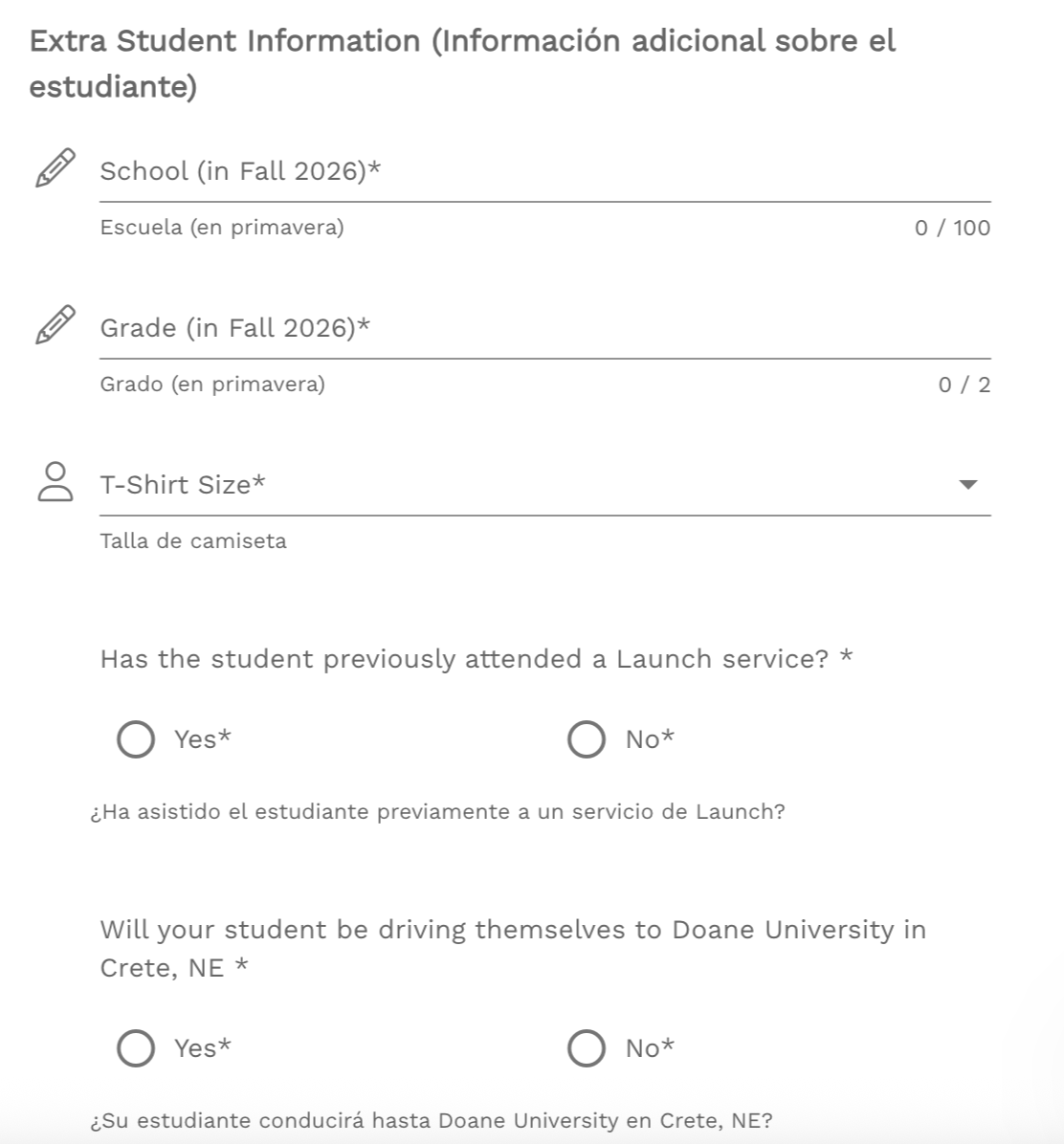Click the pencil icon beside School field

point(55,167)
